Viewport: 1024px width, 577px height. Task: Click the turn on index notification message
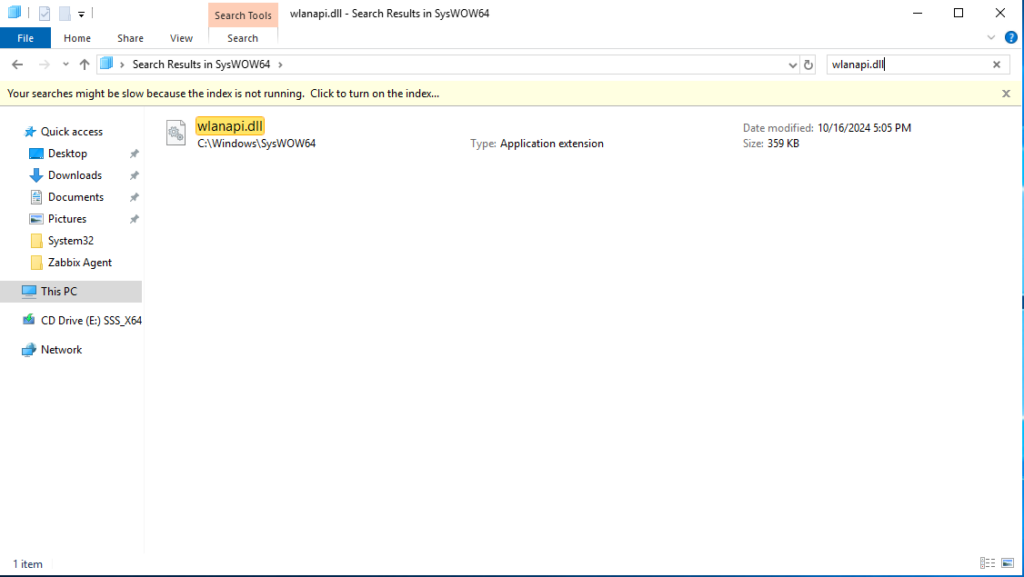pyautogui.click(x=223, y=93)
